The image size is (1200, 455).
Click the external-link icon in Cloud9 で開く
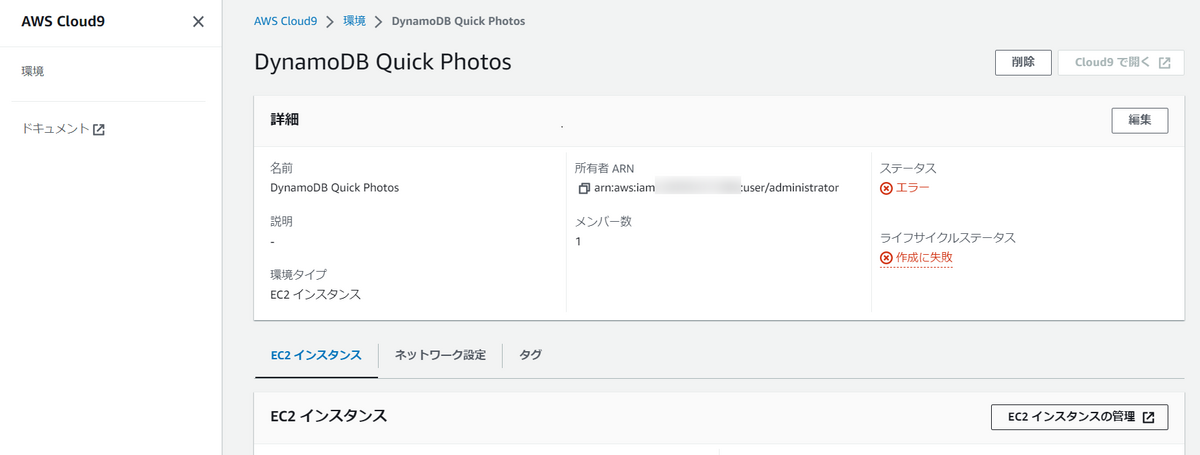[x=1164, y=62]
